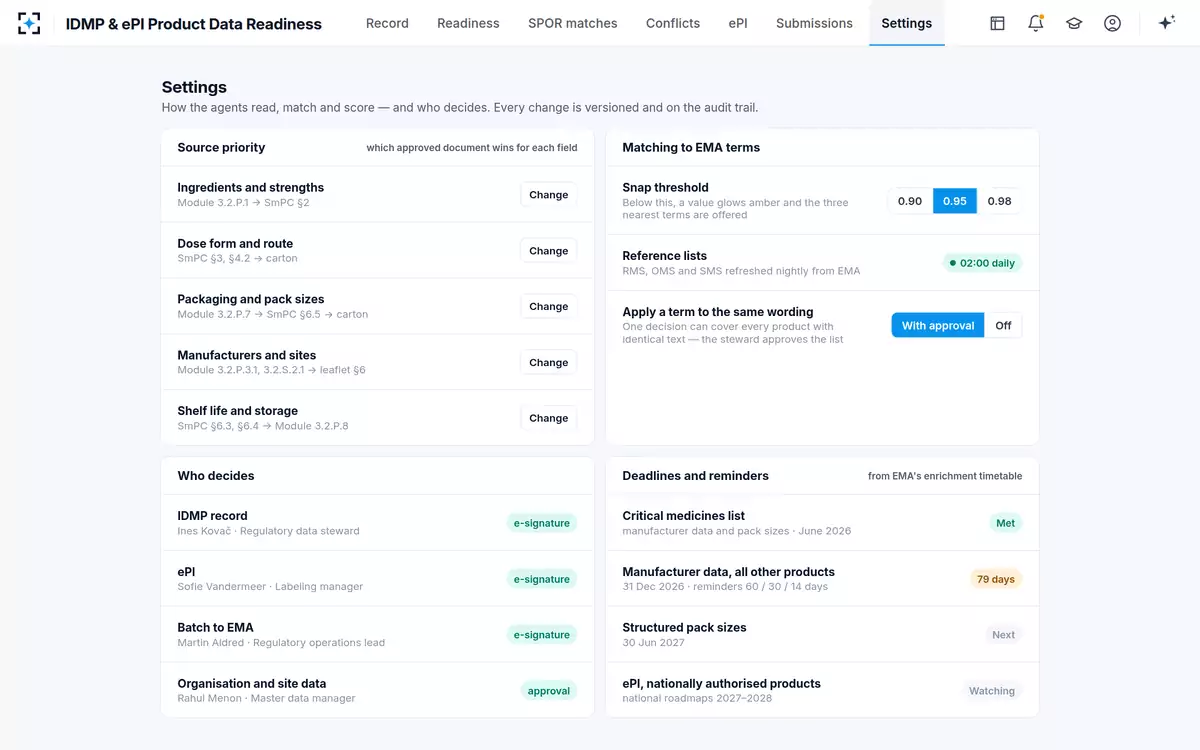The image size is (1200, 750).
Task: Select the IDMP record row title
Action: [212, 516]
